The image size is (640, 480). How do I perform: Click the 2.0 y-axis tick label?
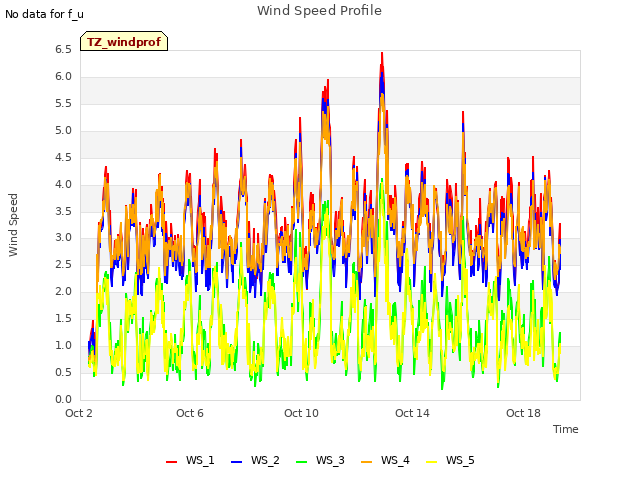(64, 291)
